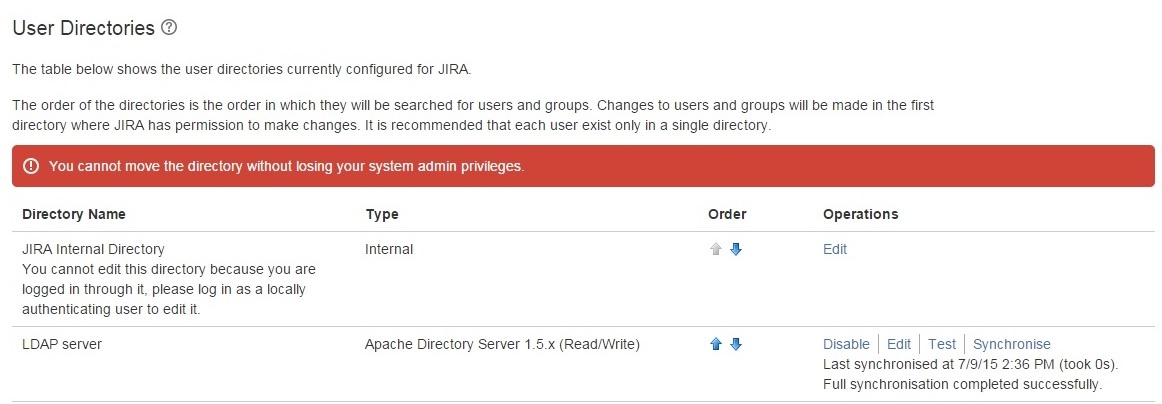Screen dimensions: 1162x404
Task: Open the help icon beside User Directories
Action: [169, 28]
